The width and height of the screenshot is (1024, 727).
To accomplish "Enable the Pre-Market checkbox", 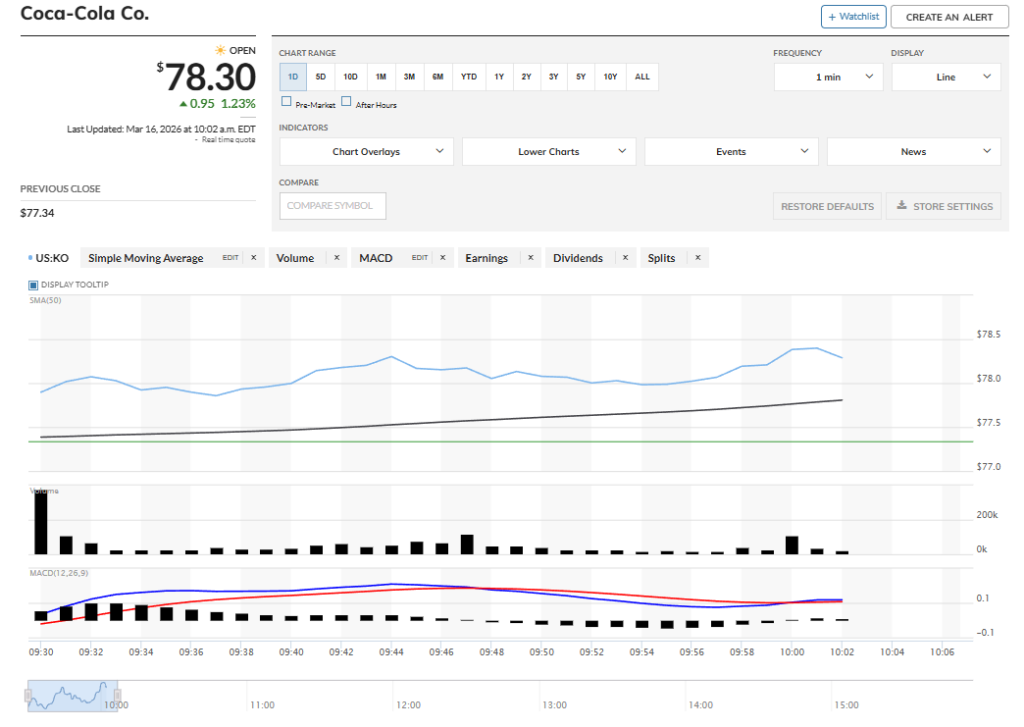I will coord(286,102).
